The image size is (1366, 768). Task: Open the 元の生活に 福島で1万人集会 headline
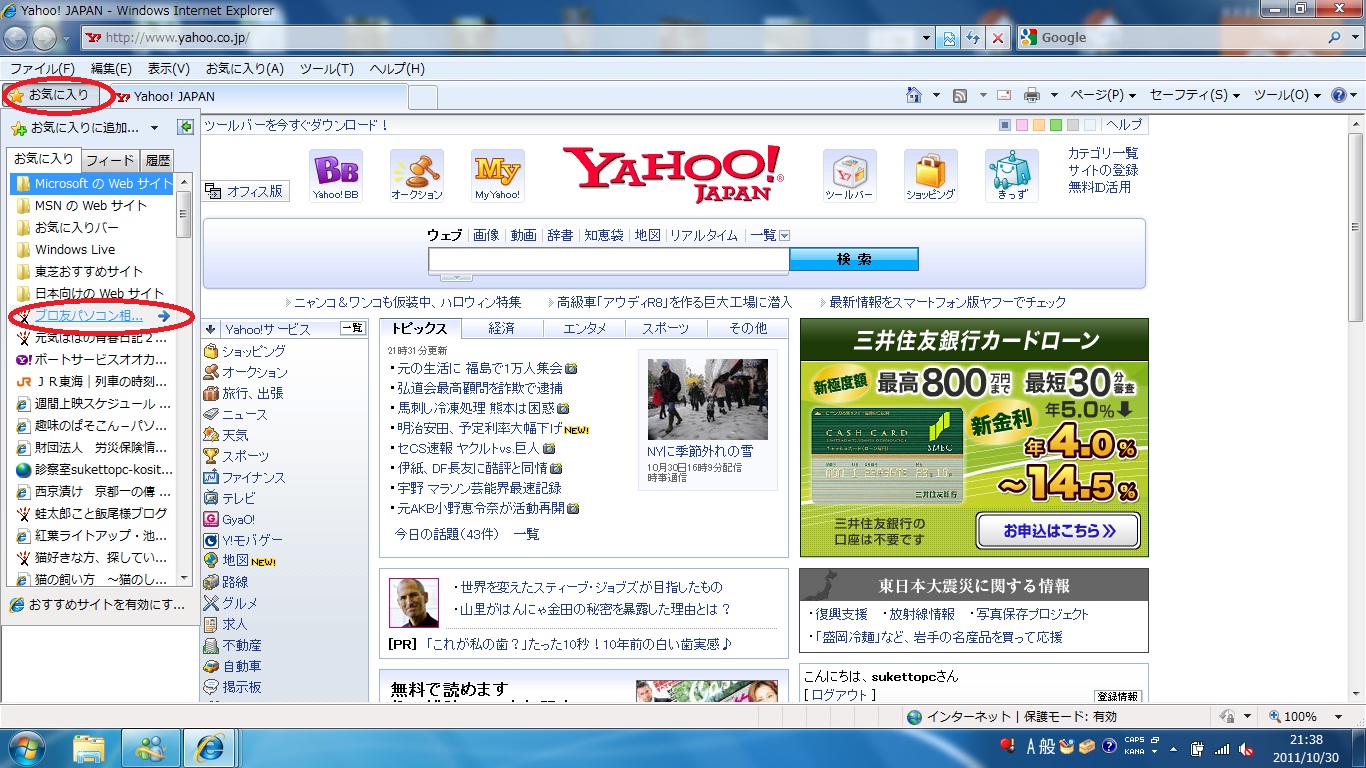(480, 367)
